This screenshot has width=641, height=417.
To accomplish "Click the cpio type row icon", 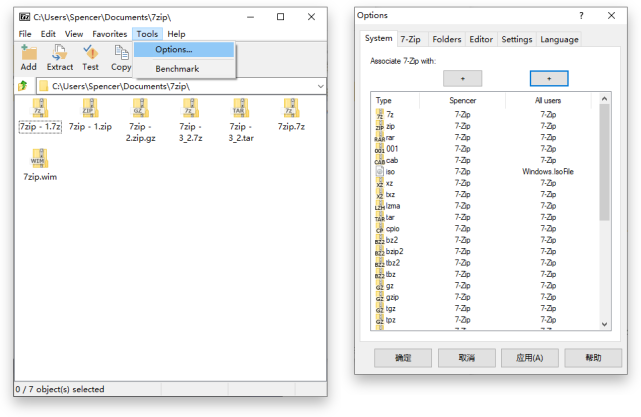I will (x=380, y=229).
